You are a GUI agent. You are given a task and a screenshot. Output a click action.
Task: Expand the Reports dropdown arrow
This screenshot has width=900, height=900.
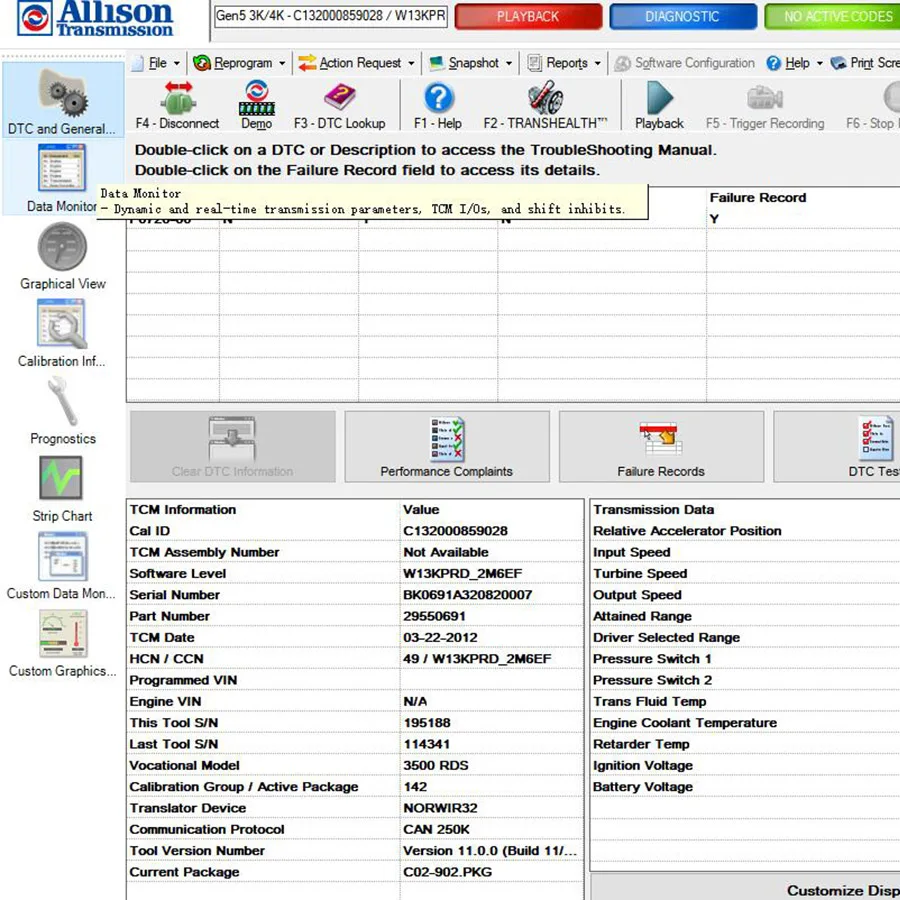598,63
